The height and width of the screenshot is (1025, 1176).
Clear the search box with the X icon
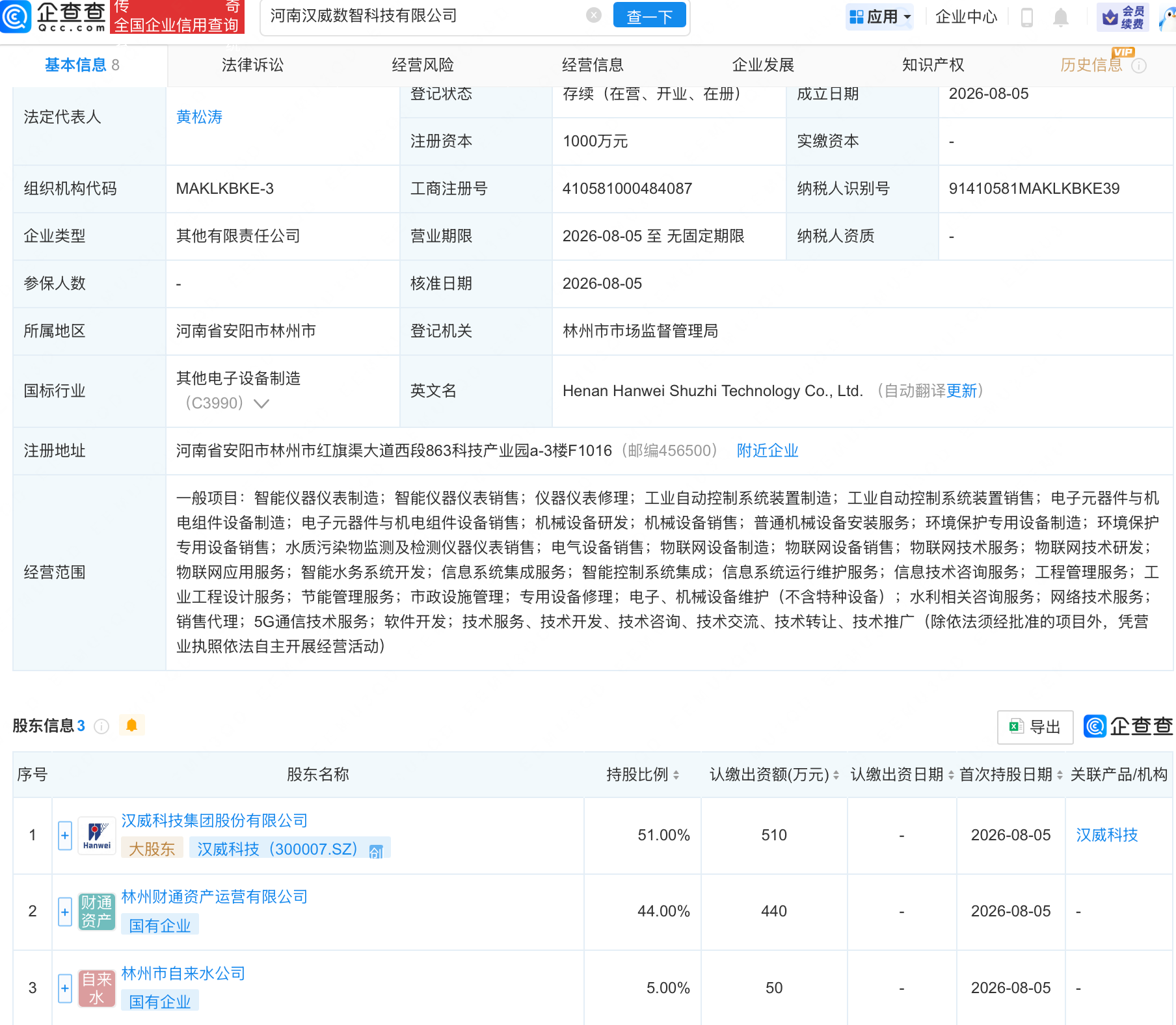[593, 16]
